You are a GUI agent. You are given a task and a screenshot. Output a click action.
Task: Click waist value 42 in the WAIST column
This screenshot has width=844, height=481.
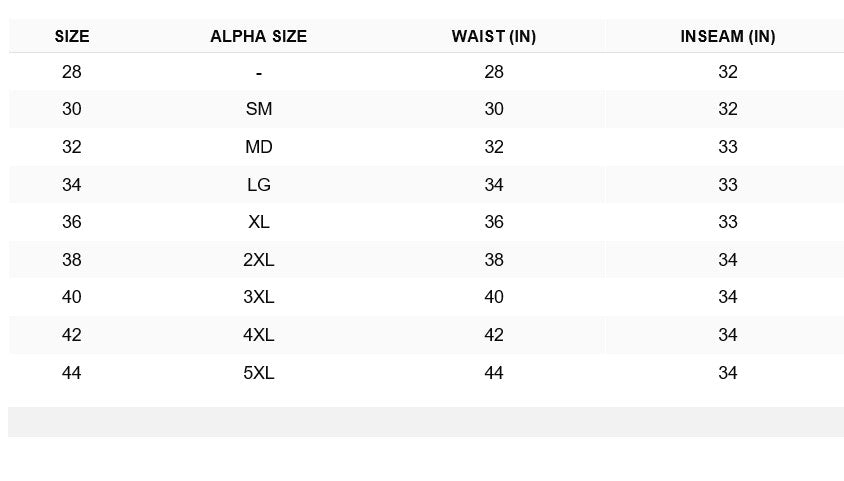tap(494, 335)
